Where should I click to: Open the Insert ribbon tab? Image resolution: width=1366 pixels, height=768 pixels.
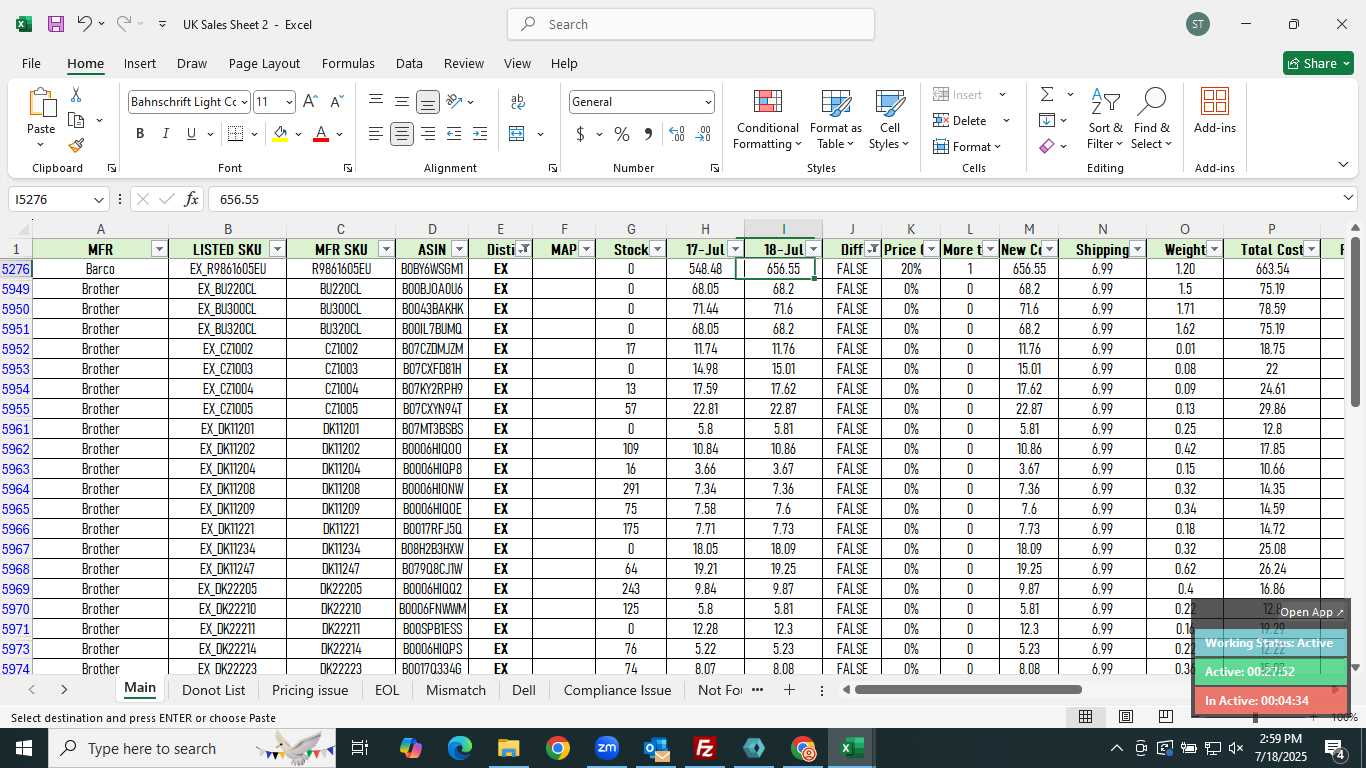[140, 63]
